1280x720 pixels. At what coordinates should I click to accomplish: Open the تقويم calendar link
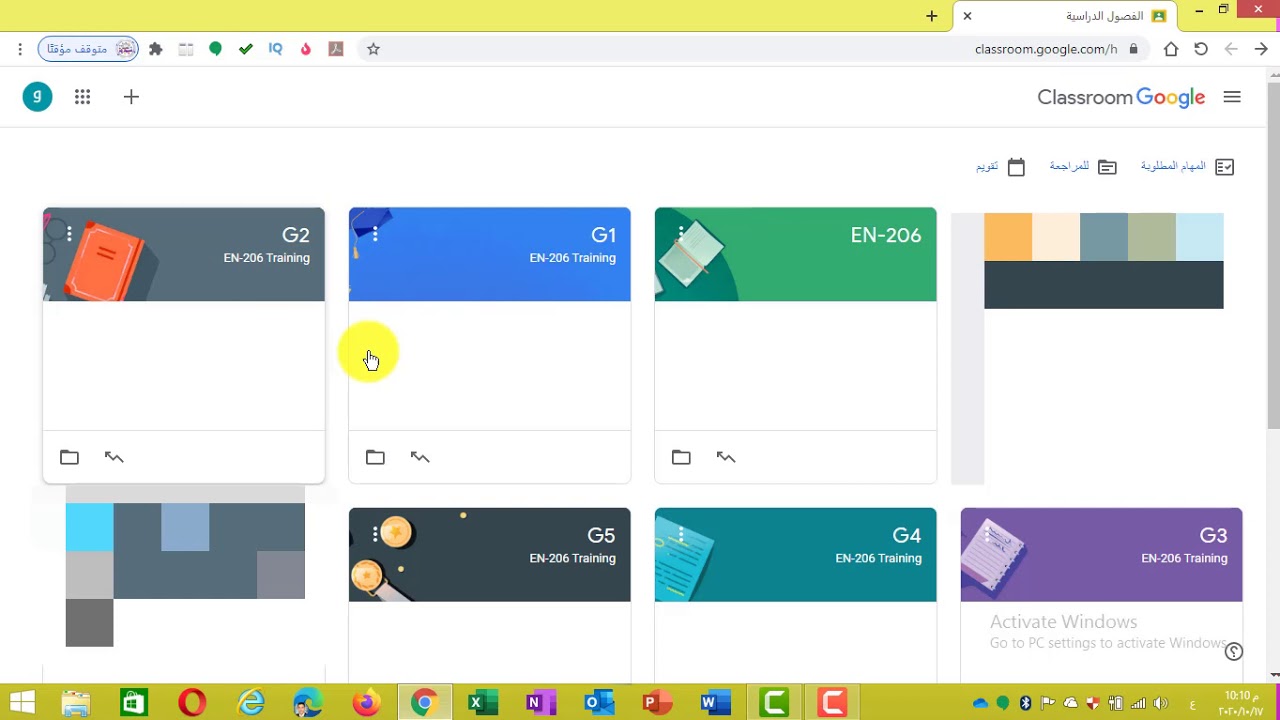tap(1001, 167)
